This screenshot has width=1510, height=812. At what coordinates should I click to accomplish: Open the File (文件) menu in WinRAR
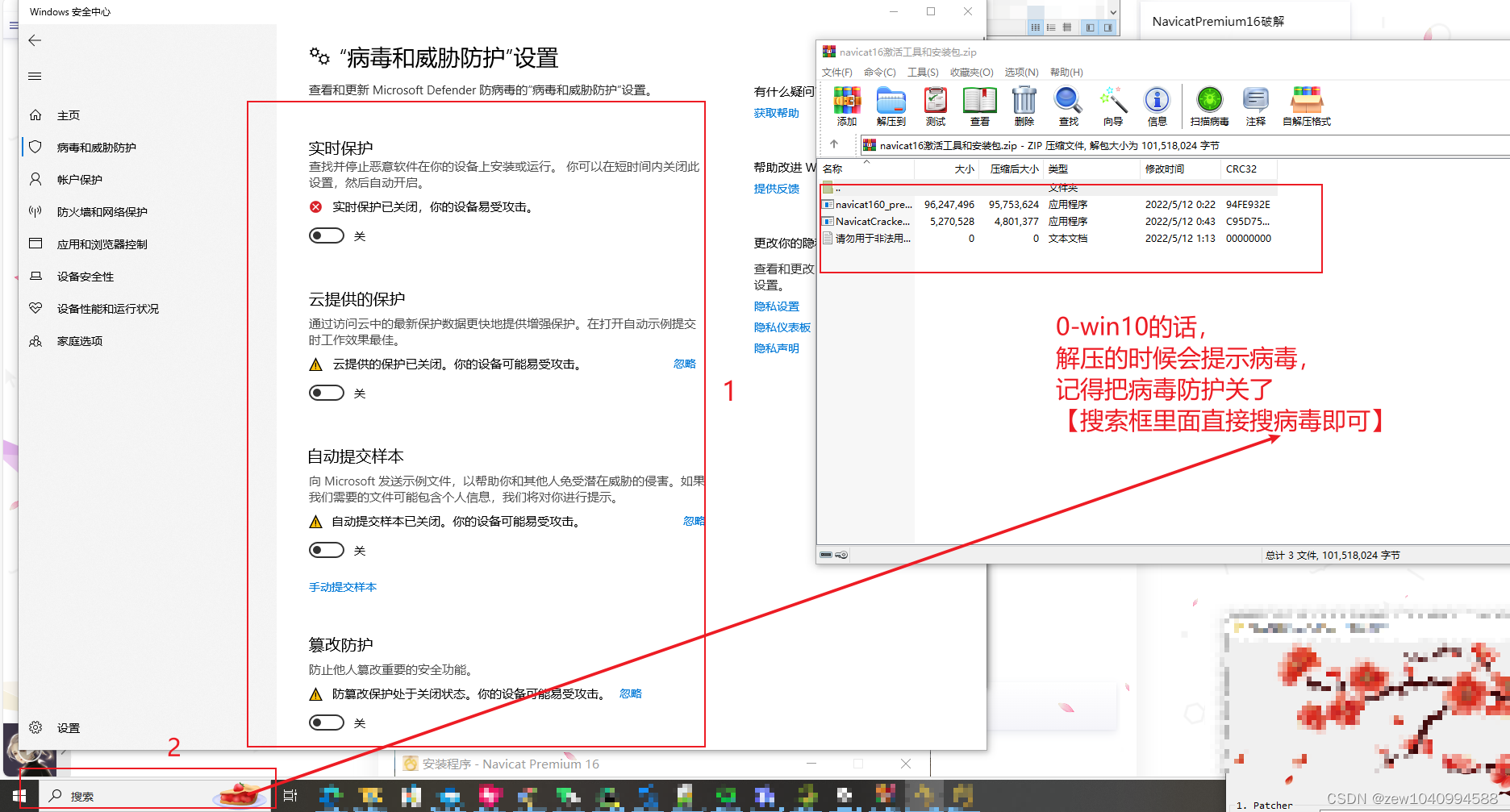(x=837, y=73)
